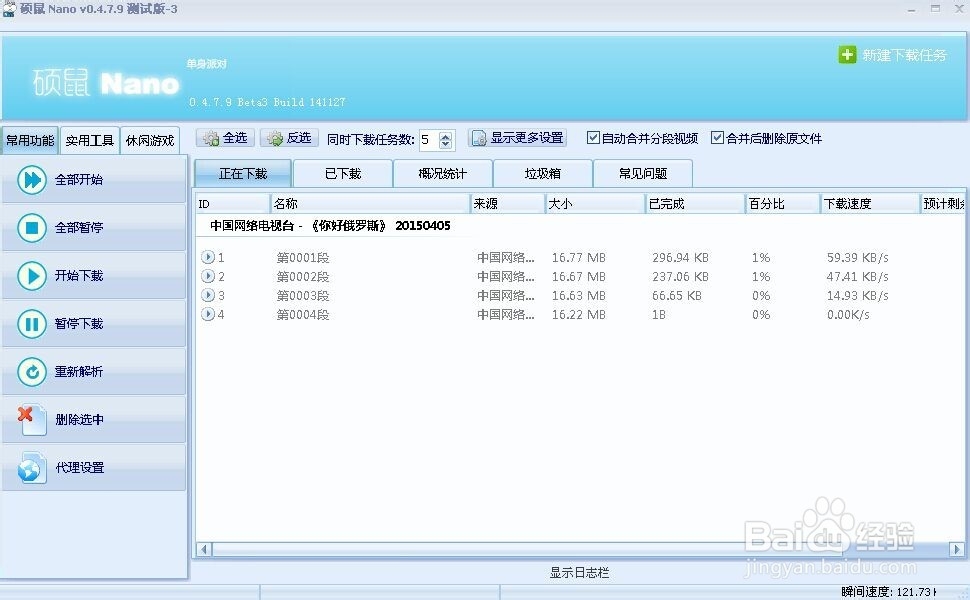Click completed value 296.94 KB

click(x=680, y=257)
